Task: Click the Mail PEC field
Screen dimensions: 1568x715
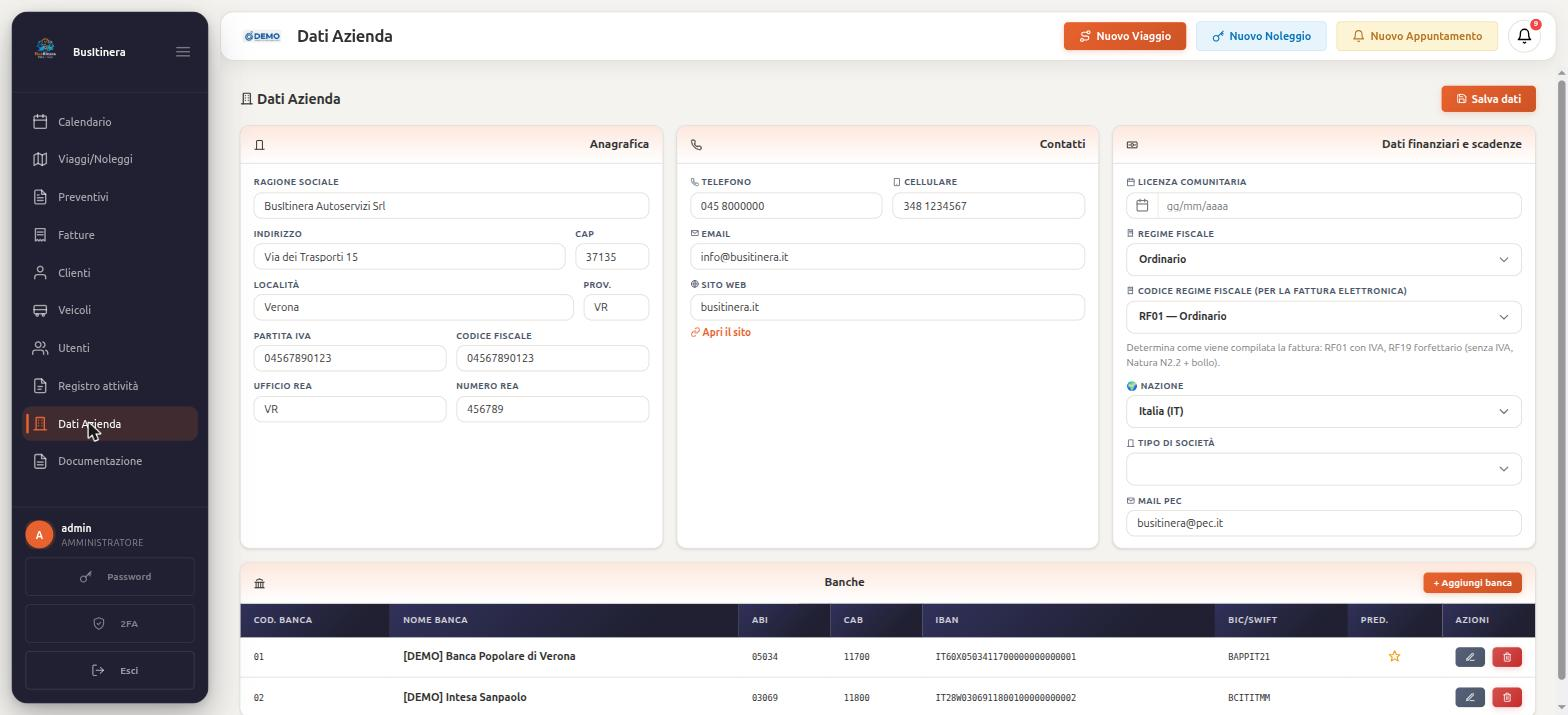Action: tap(1323, 523)
